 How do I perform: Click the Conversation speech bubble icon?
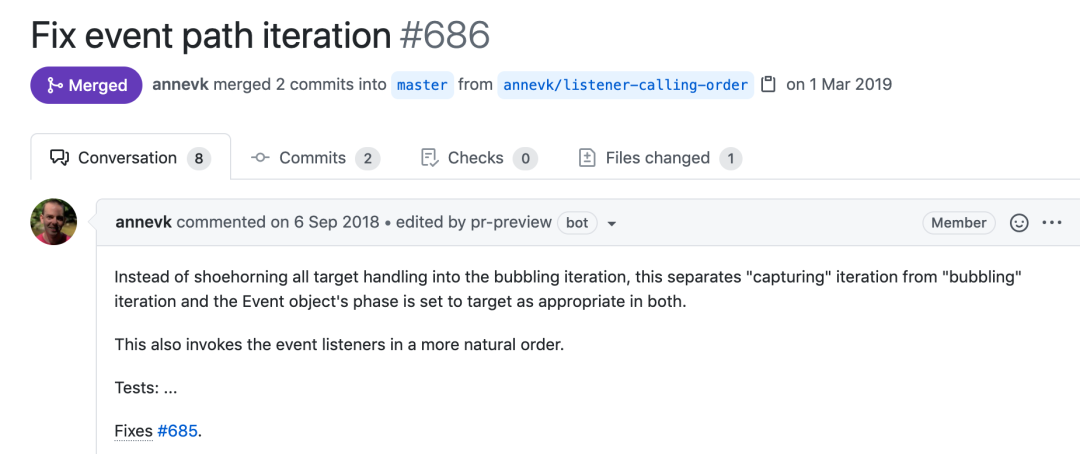click(x=59, y=158)
